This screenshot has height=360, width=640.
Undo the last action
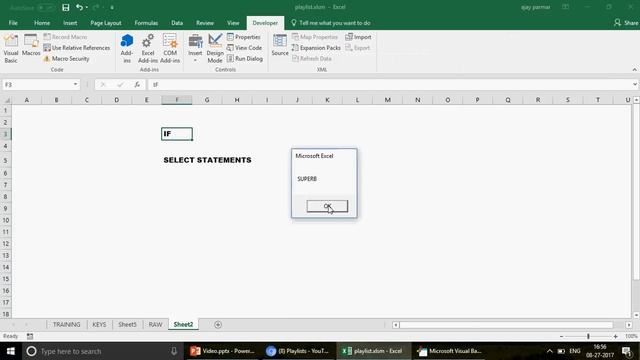[x=79, y=7]
